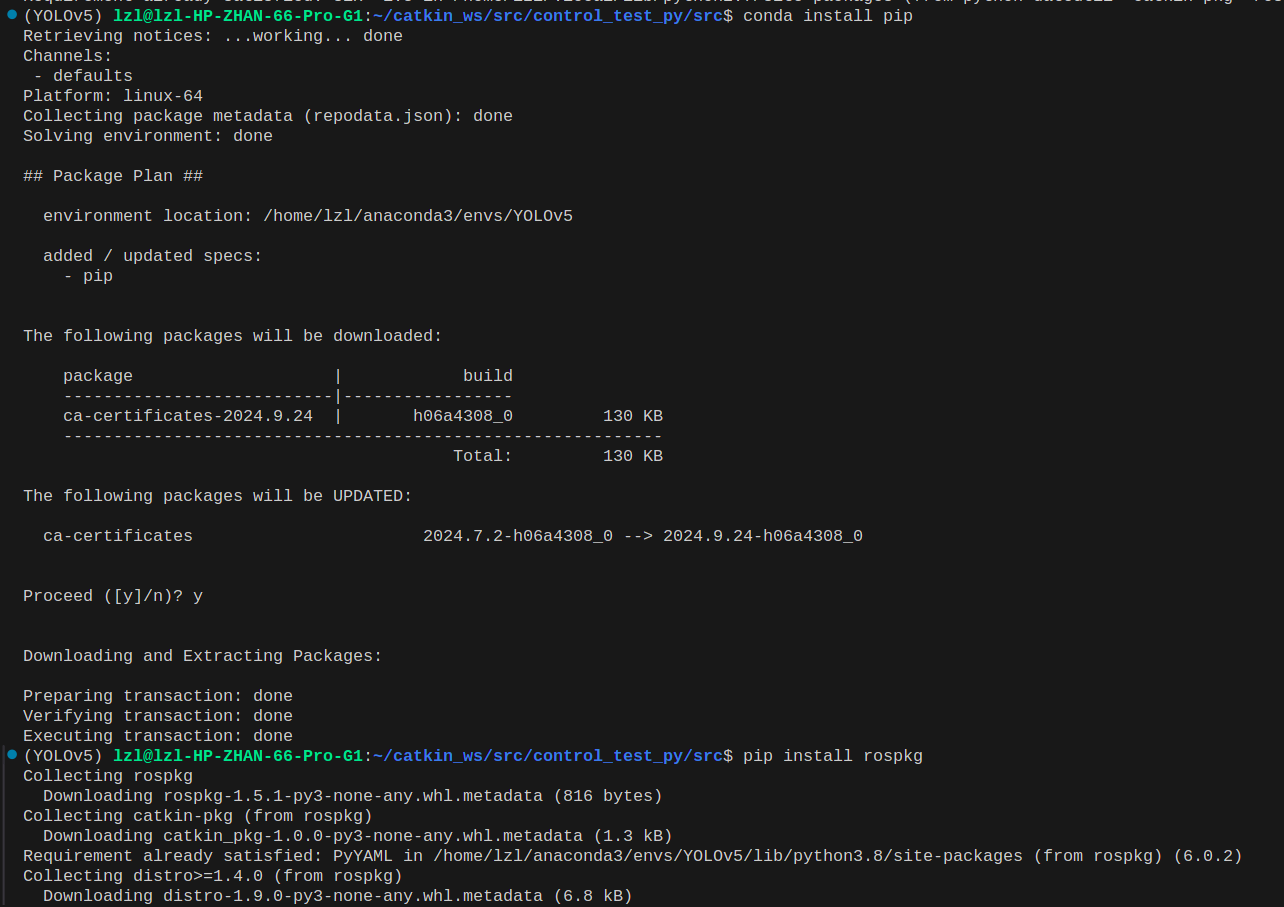The width and height of the screenshot is (1284, 907).
Task: Select the ## Package Plan ## heading
Action: tap(112, 176)
